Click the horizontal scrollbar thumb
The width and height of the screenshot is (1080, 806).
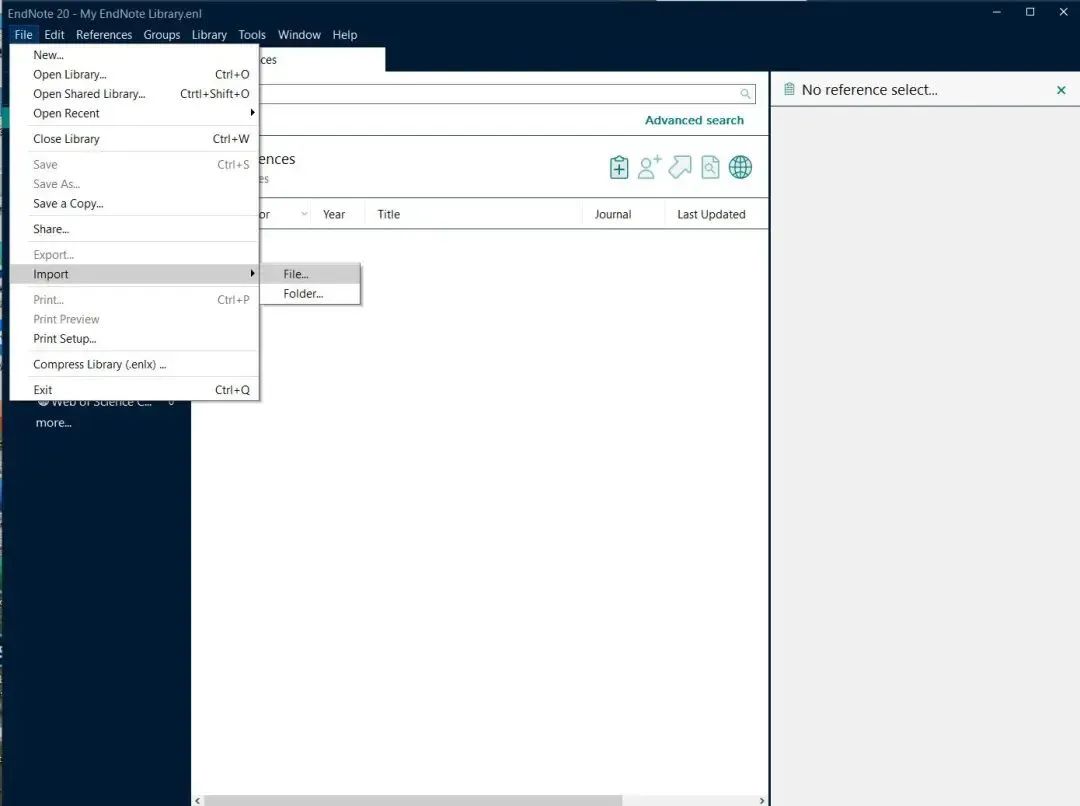tap(413, 800)
